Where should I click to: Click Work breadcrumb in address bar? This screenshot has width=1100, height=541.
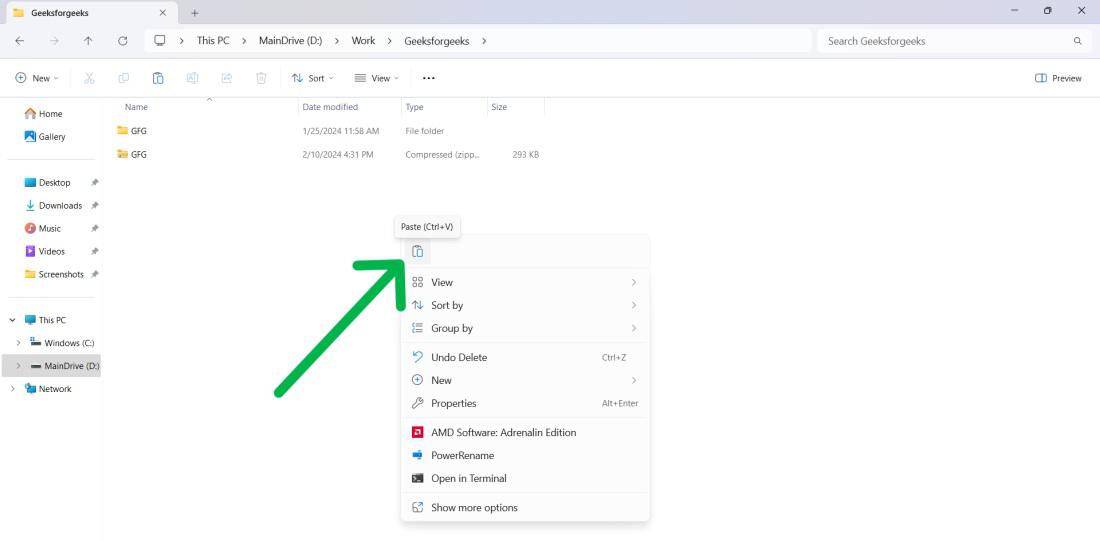363,41
